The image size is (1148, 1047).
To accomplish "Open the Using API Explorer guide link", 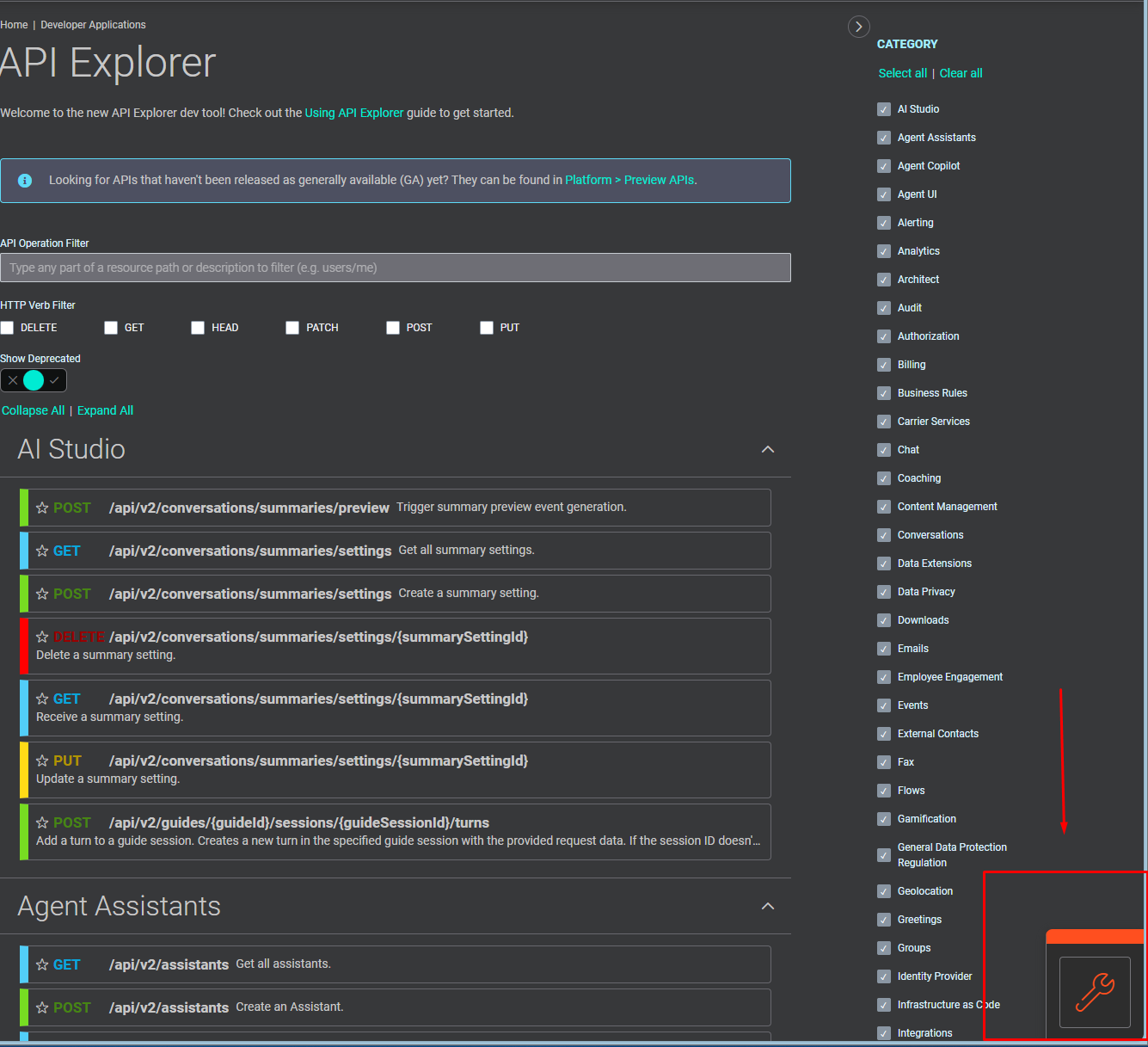I will point(353,113).
